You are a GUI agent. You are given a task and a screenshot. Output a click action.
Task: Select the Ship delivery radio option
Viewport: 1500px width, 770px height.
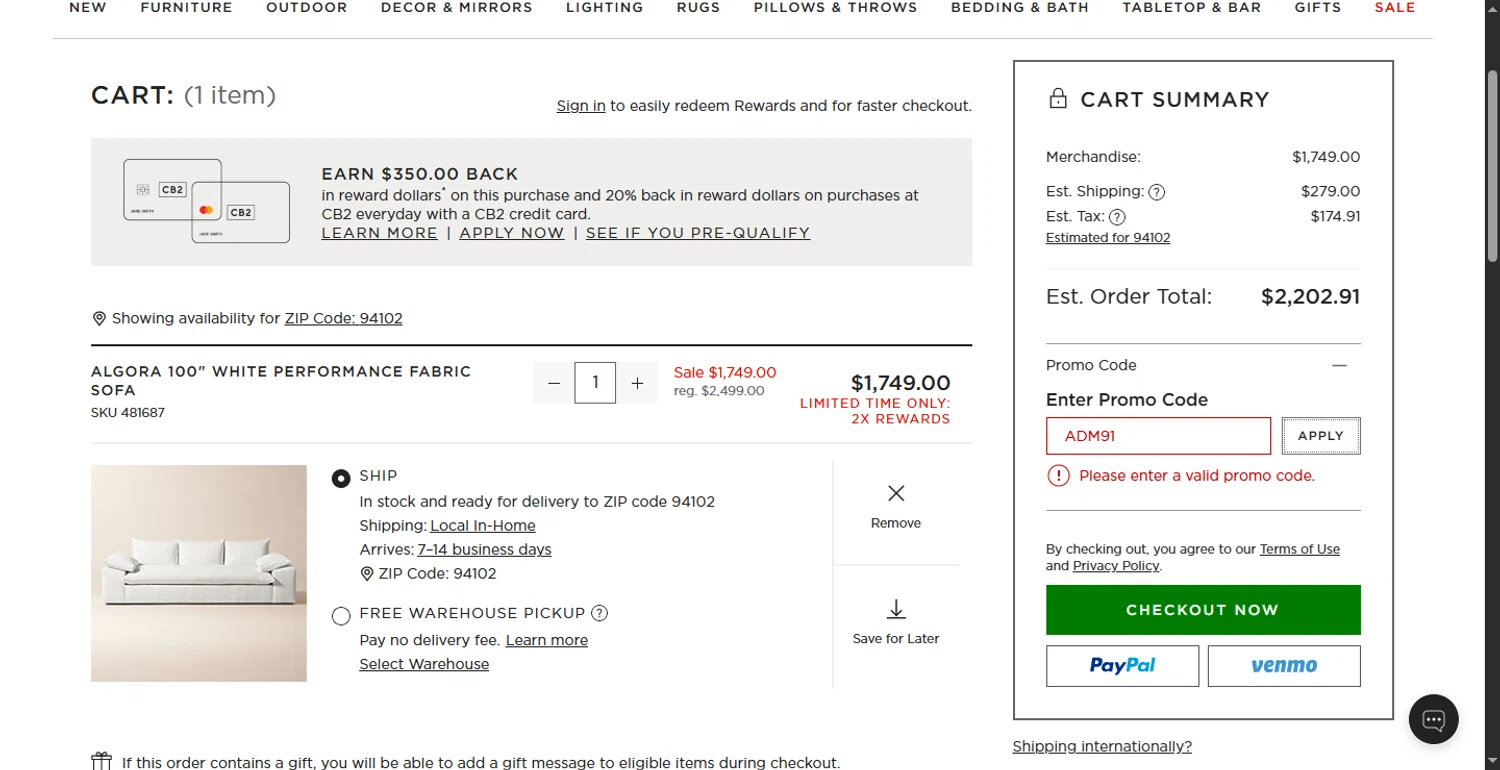pos(341,478)
